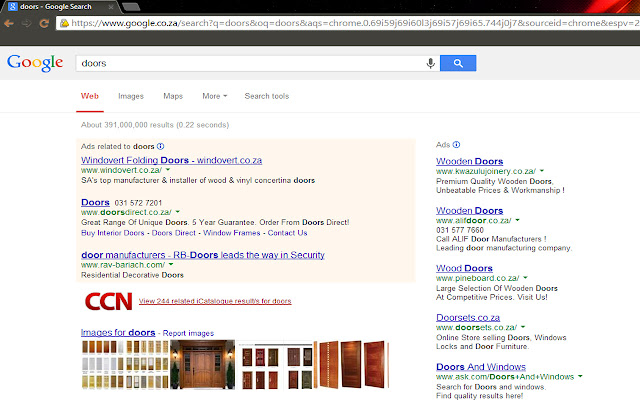The height and width of the screenshot is (400, 640).
Task: Click the www.pineboard.co.za green URL
Action: click(x=478, y=278)
